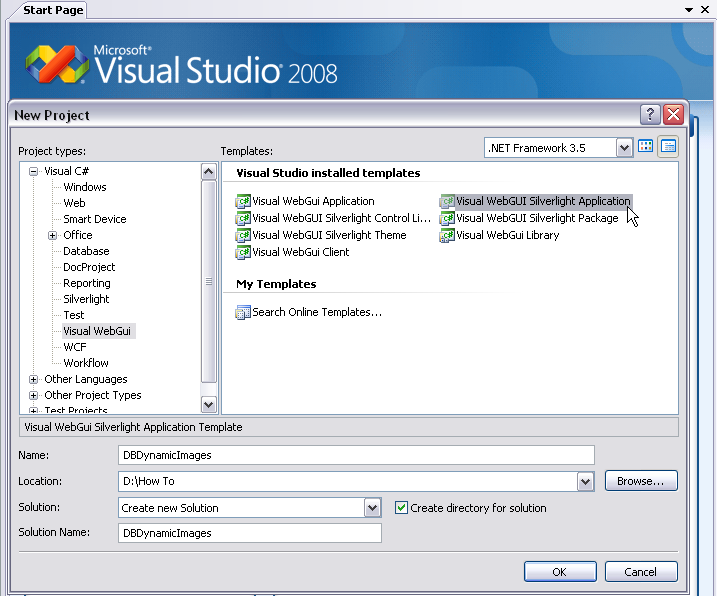
Task: Select DocProject project type
Action: click(x=89, y=267)
